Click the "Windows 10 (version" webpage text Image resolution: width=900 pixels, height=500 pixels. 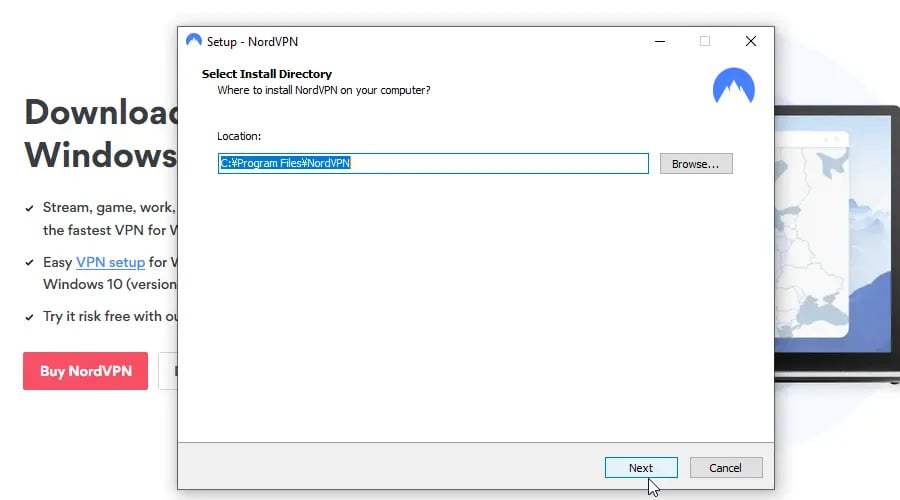tap(110, 285)
